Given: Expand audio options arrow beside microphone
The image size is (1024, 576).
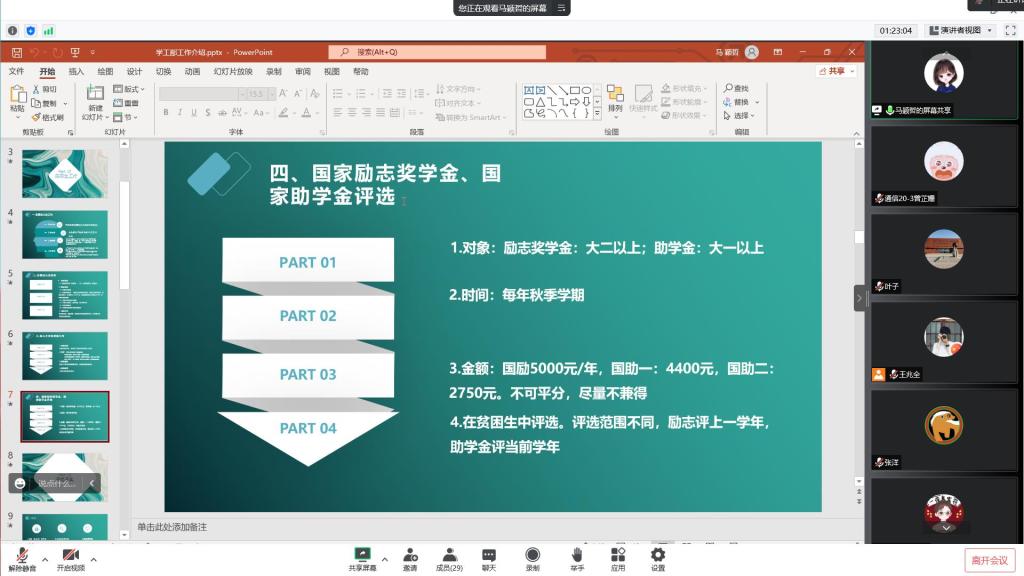Looking at the screenshot, I should (x=44, y=558).
